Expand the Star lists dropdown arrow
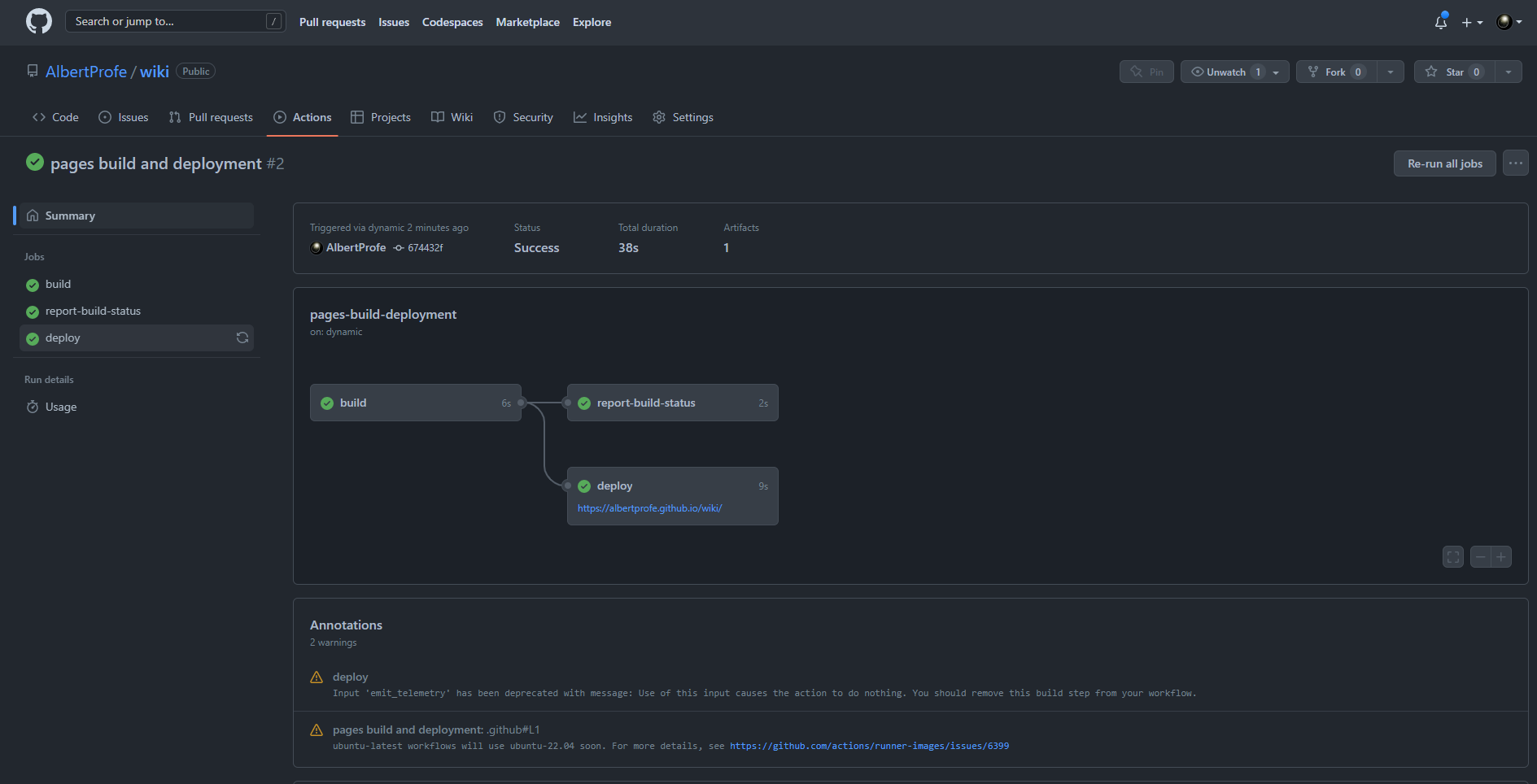1537x784 pixels. point(1509,72)
